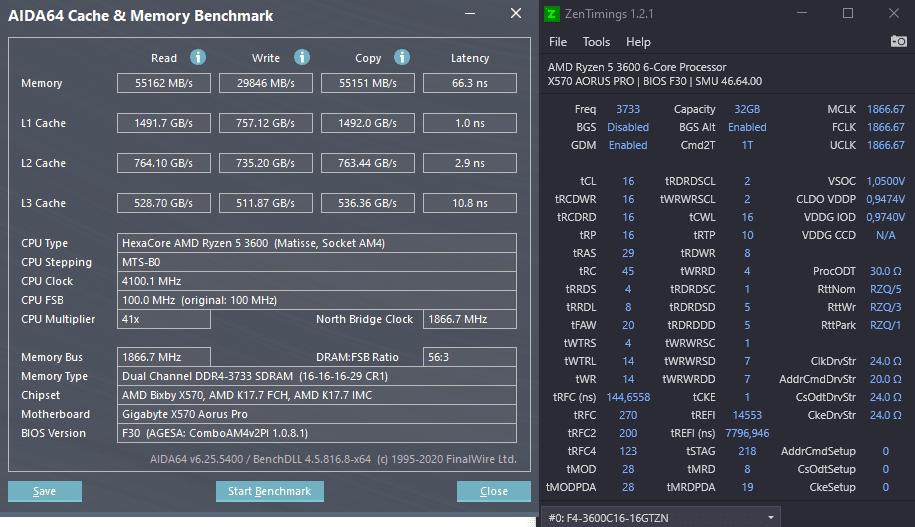Select Memory Latency value 66.3 ns
Screen dimensions: 915x527
point(470,83)
